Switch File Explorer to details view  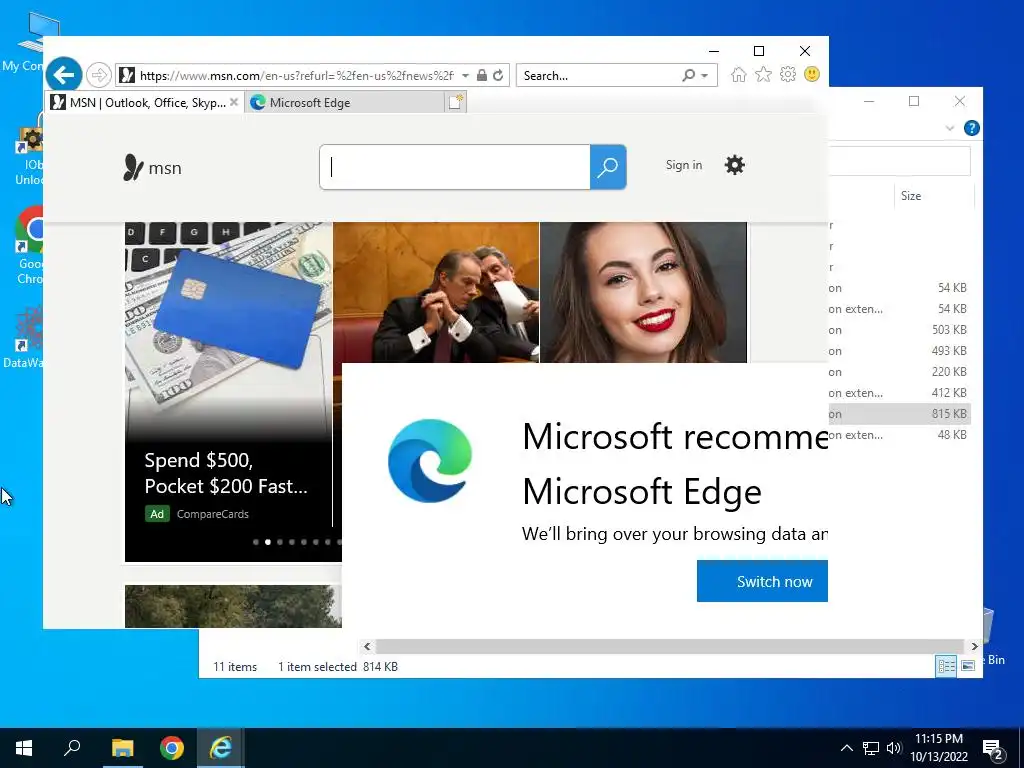point(946,665)
